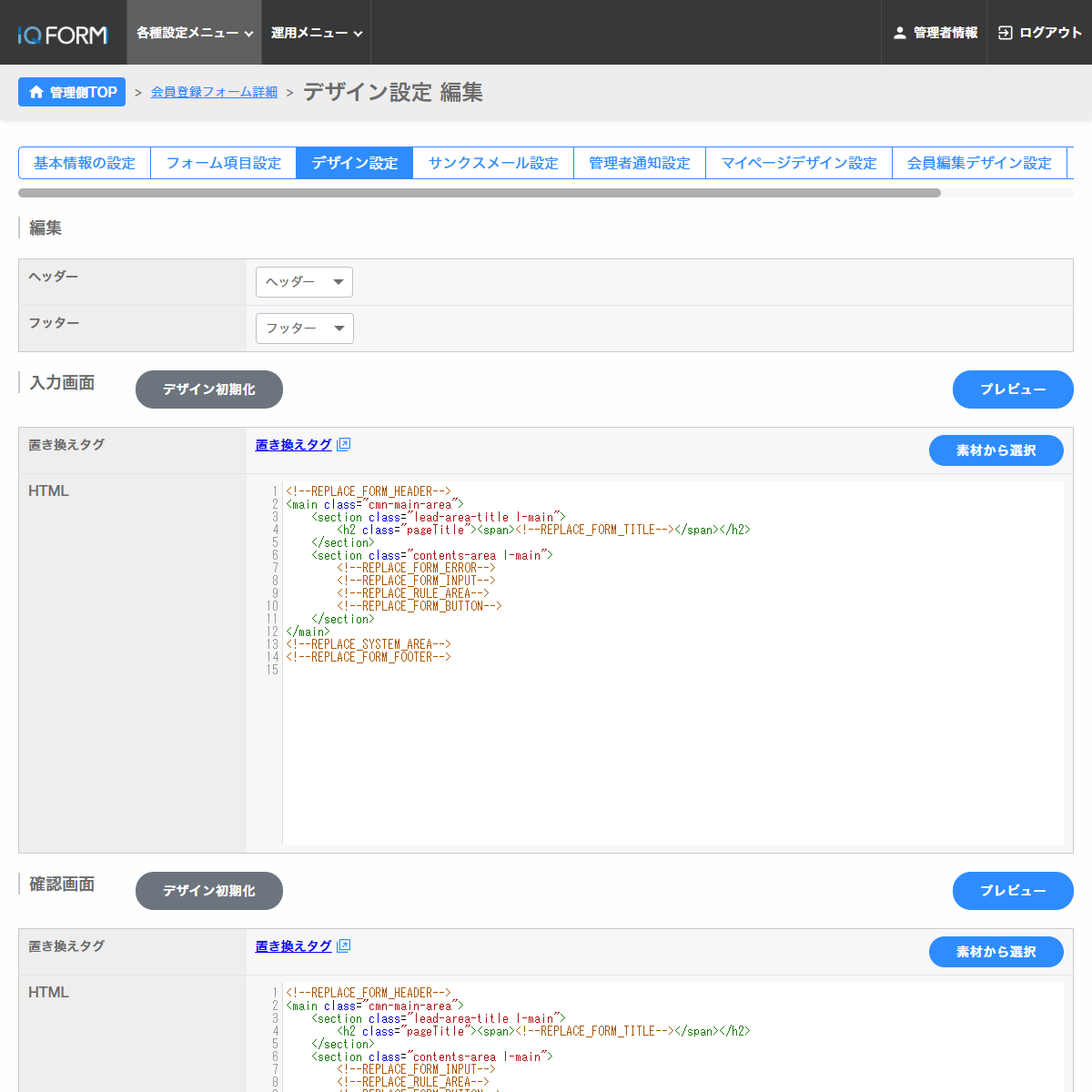Click プレビュー button for 入力画面
This screenshot has width=1092, height=1092.
click(x=1012, y=389)
